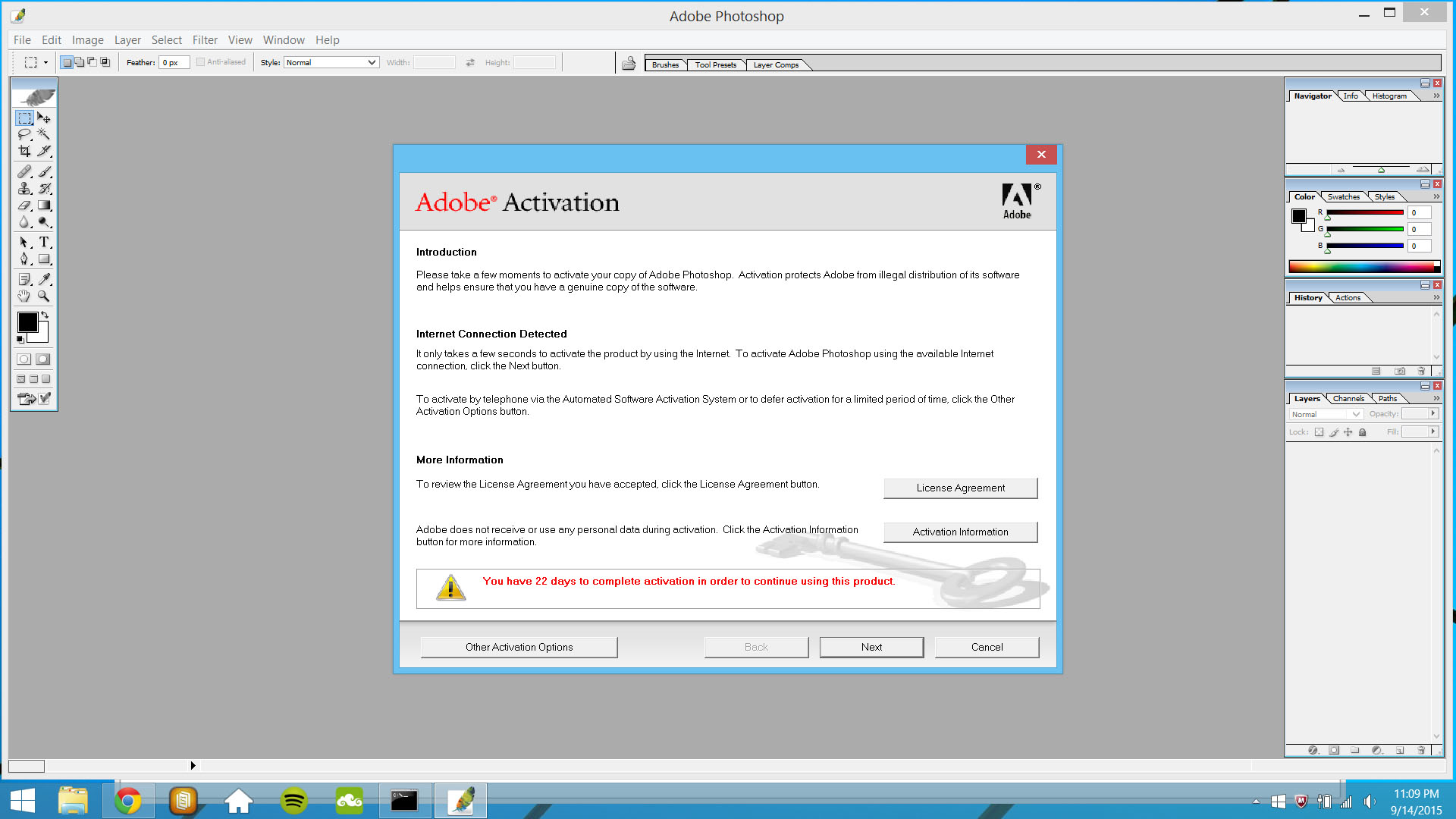Open the Filter menu

point(205,40)
